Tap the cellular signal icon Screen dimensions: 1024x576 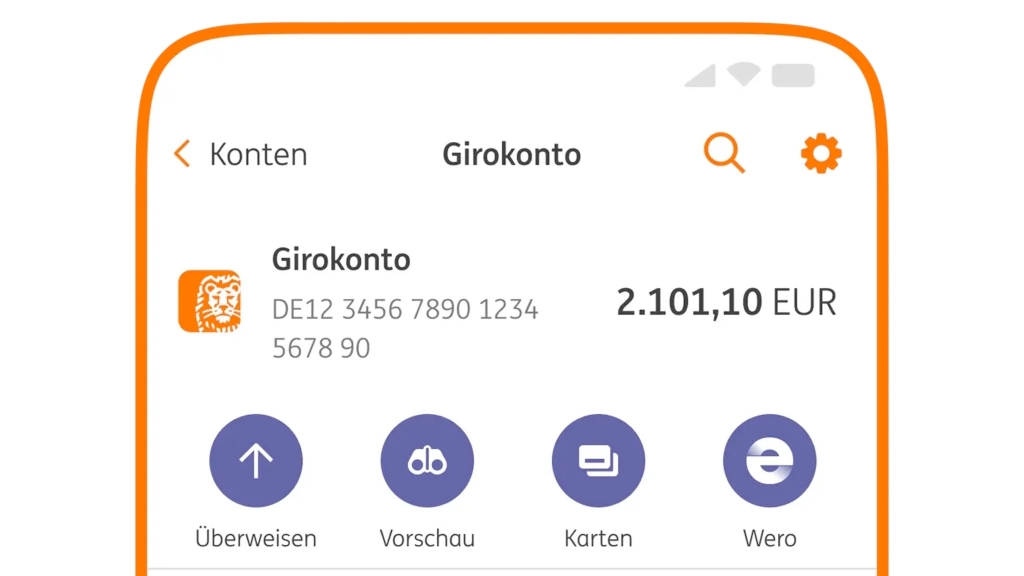700,77
